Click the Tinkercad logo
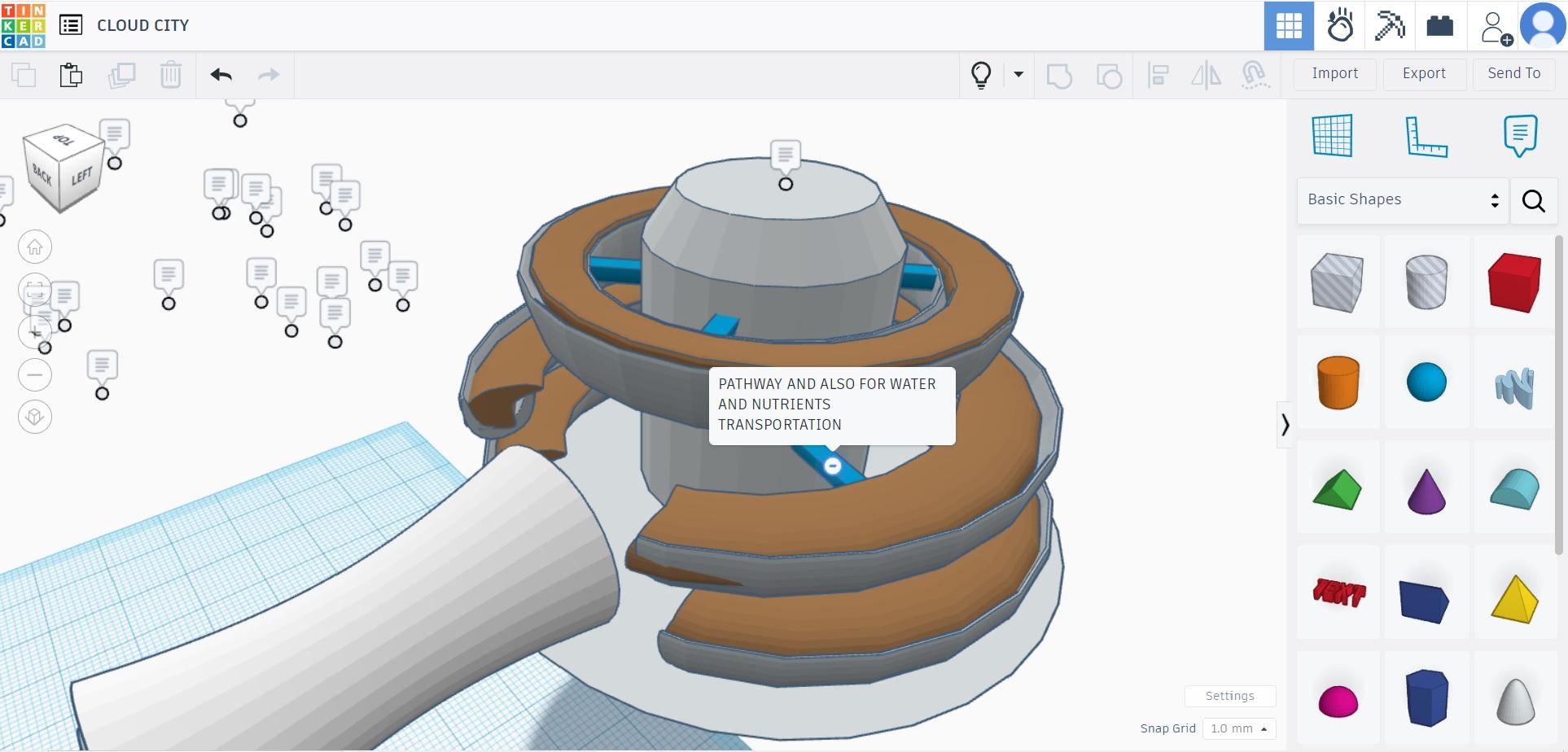 (24, 25)
